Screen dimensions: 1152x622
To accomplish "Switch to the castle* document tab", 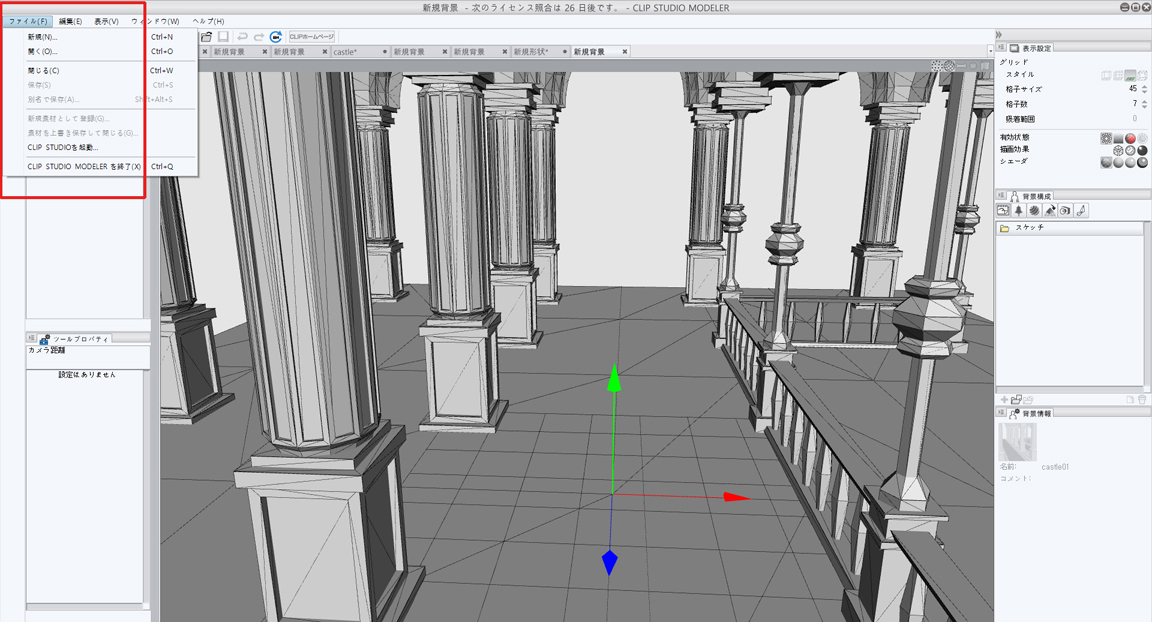I will point(345,52).
